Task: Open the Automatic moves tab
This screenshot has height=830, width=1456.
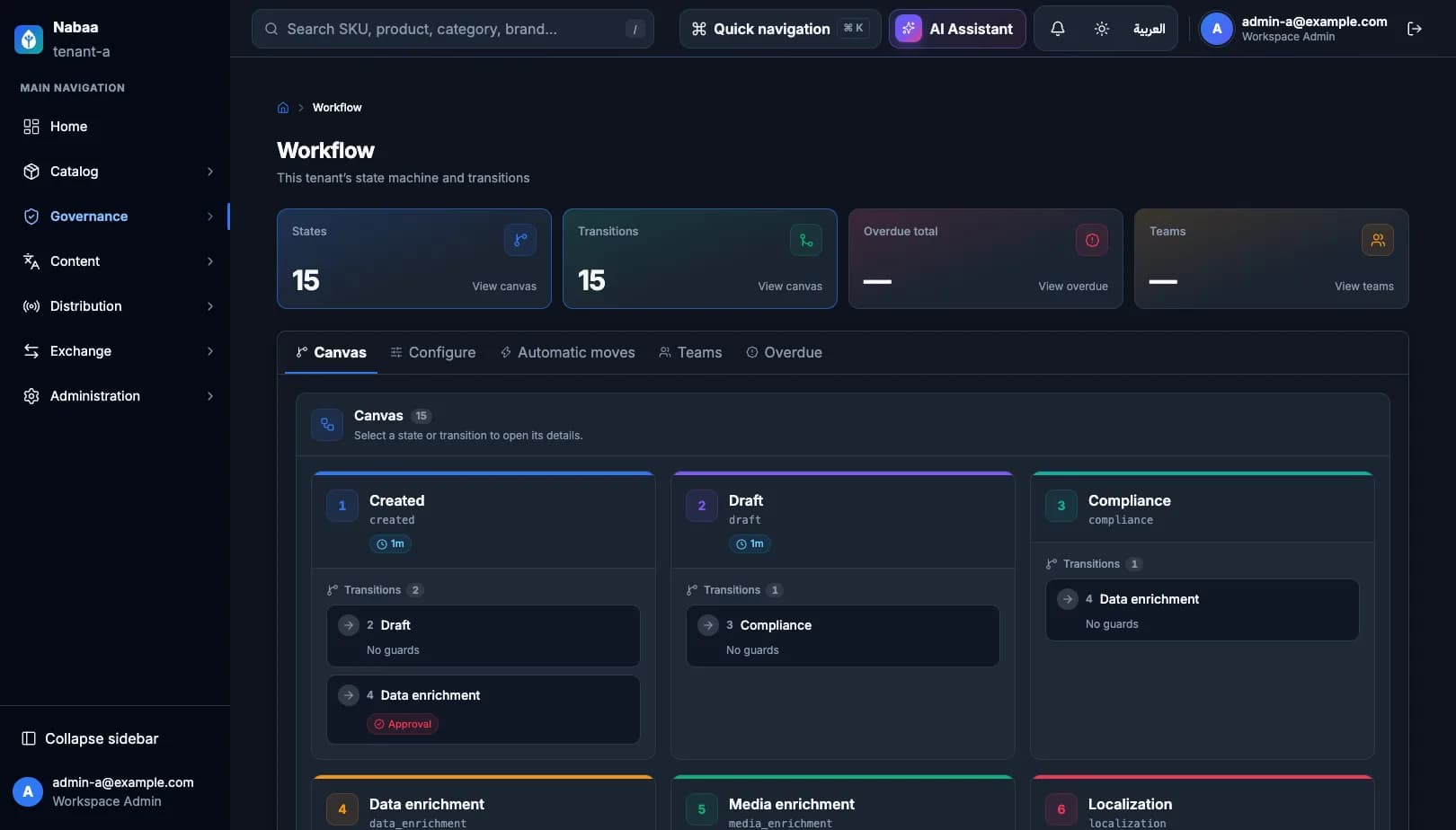Action: tap(567, 352)
